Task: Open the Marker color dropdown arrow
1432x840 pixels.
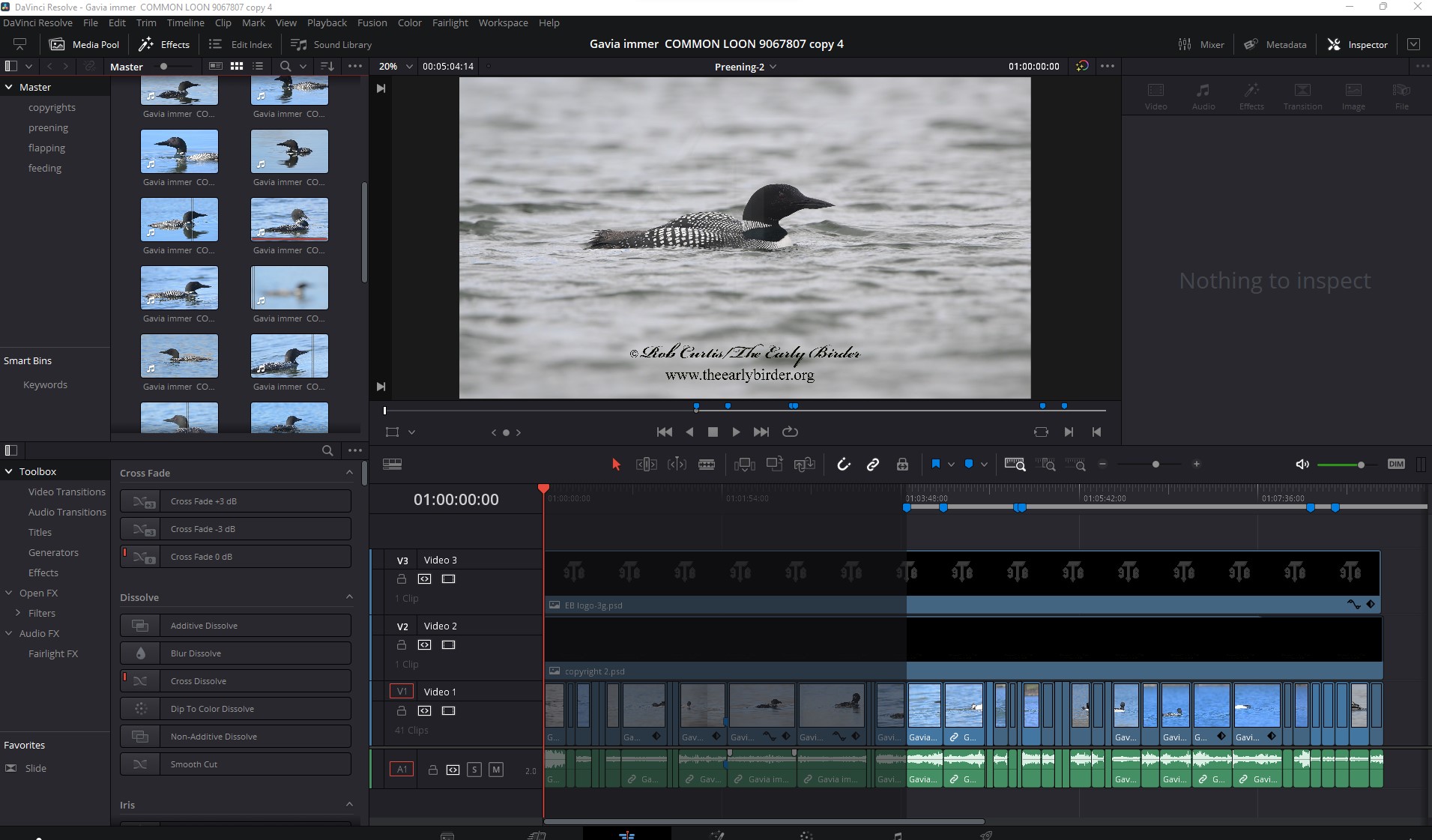Action: click(984, 465)
